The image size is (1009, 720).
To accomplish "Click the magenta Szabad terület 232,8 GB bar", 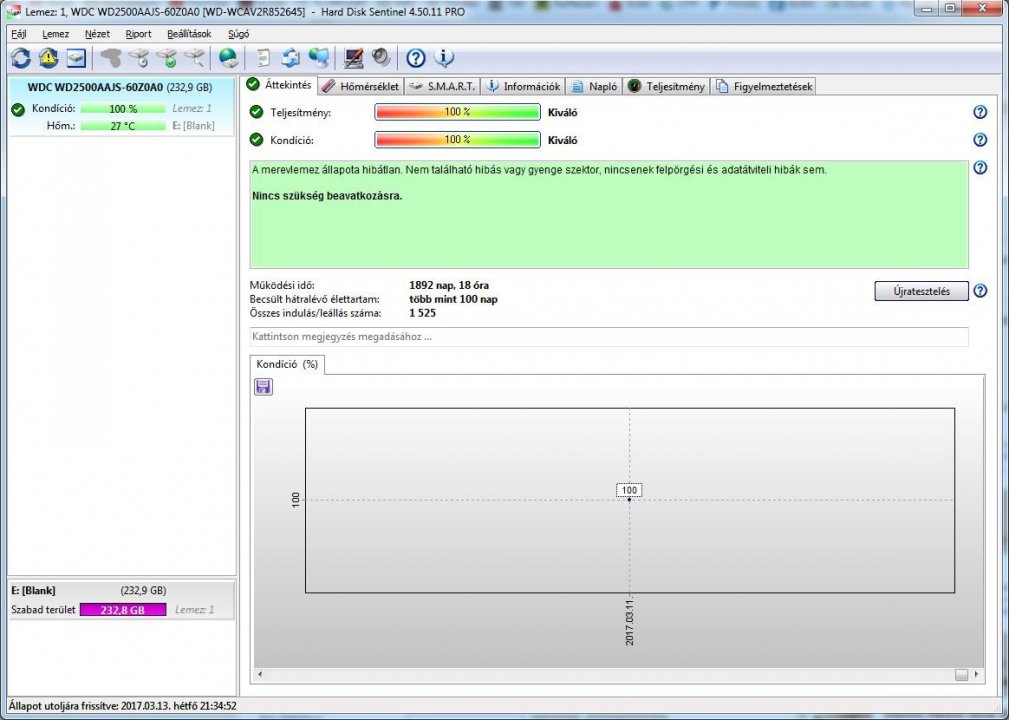I will pyautogui.click(x=123, y=609).
